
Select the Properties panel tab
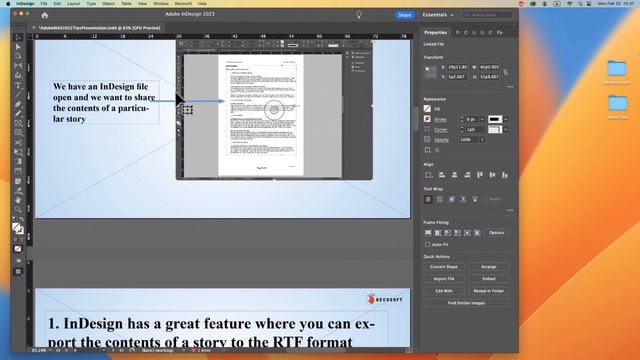tap(436, 32)
